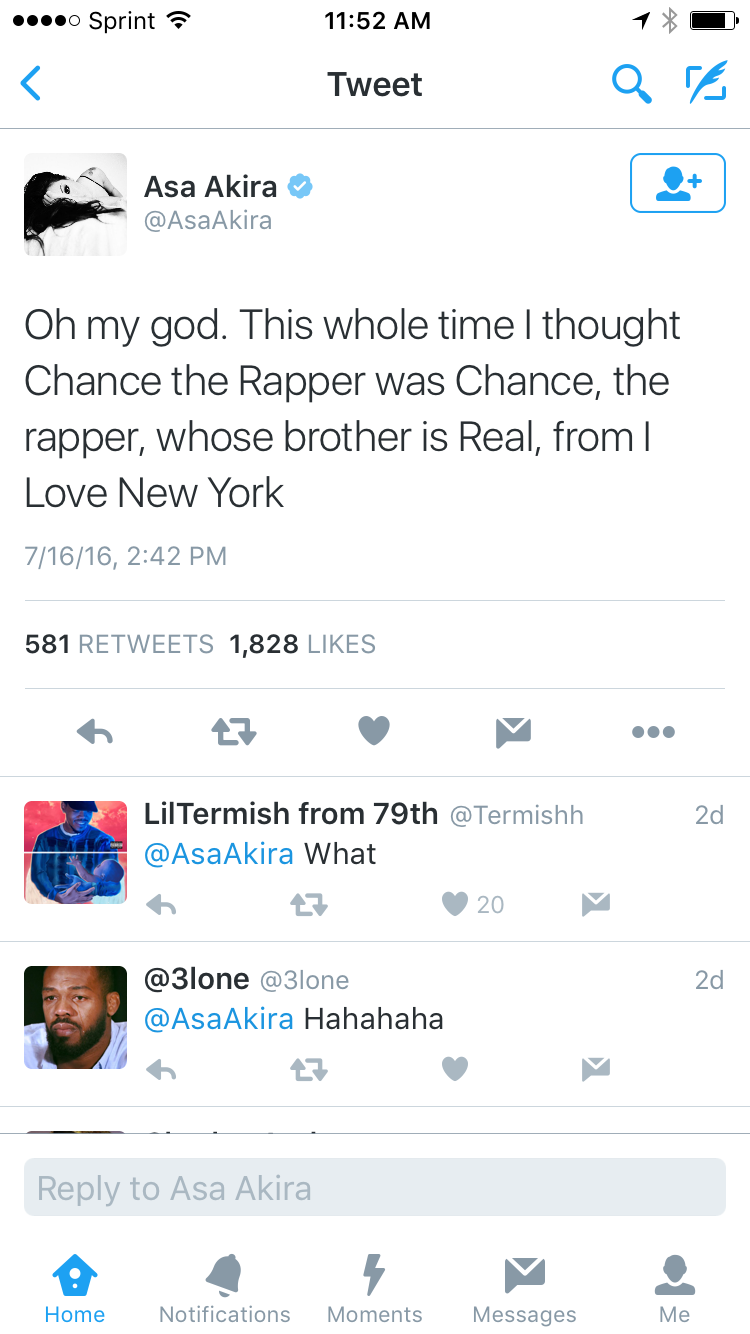
Task: Share main tweet via direct message icon
Action: coord(513,733)
